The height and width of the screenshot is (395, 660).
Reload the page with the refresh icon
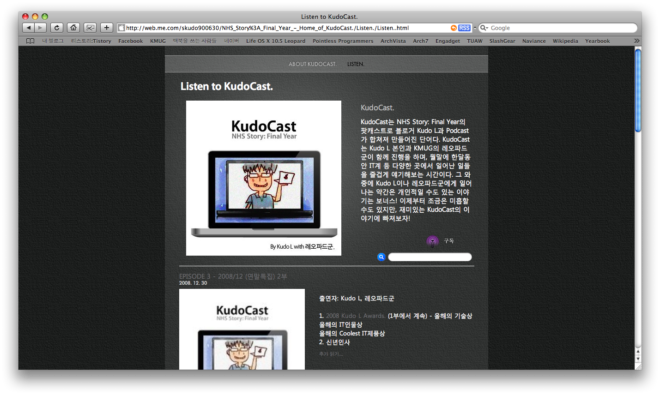[x=57, y=28]
